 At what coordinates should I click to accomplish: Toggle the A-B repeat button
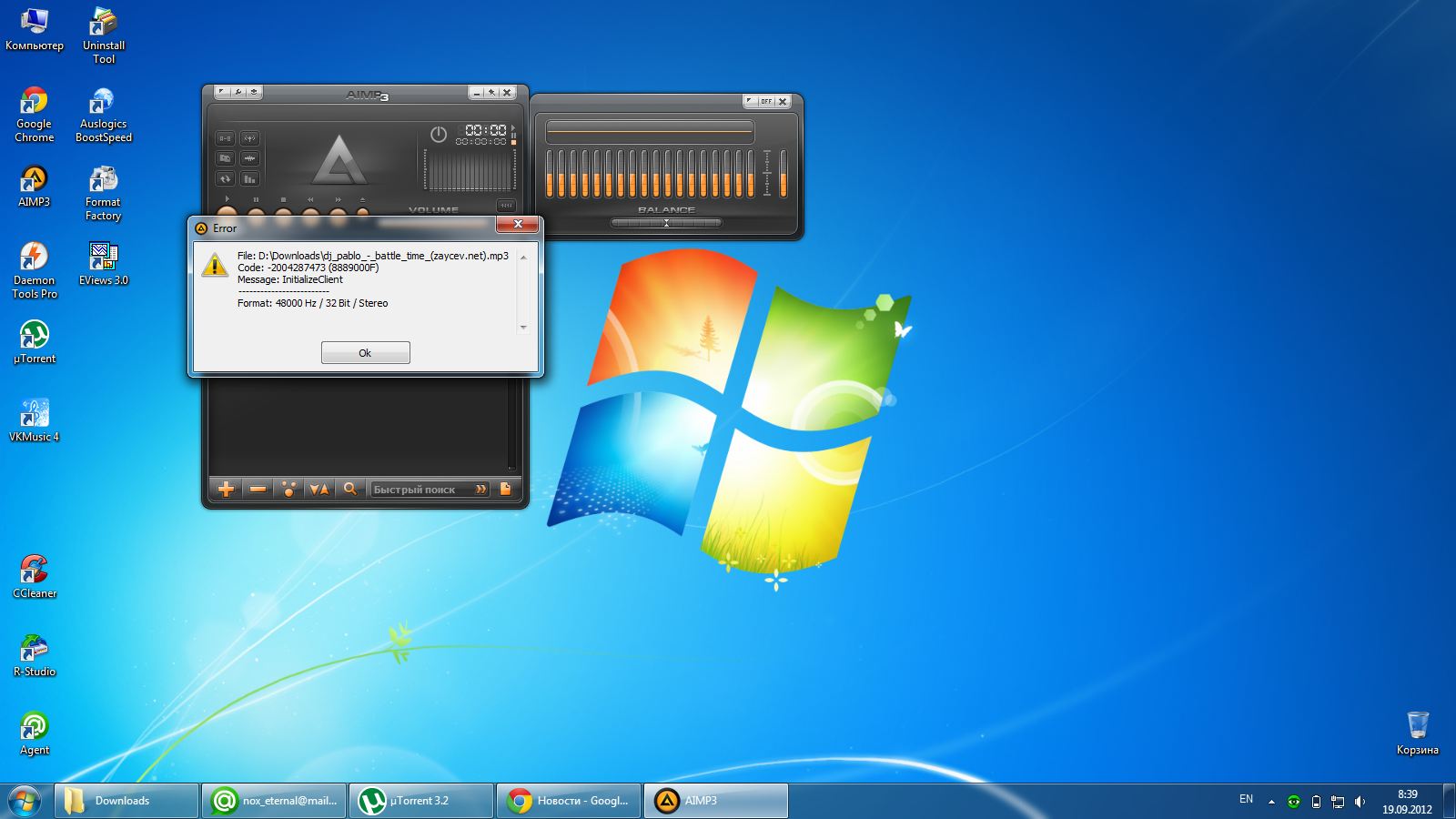(x=225, y=138)
